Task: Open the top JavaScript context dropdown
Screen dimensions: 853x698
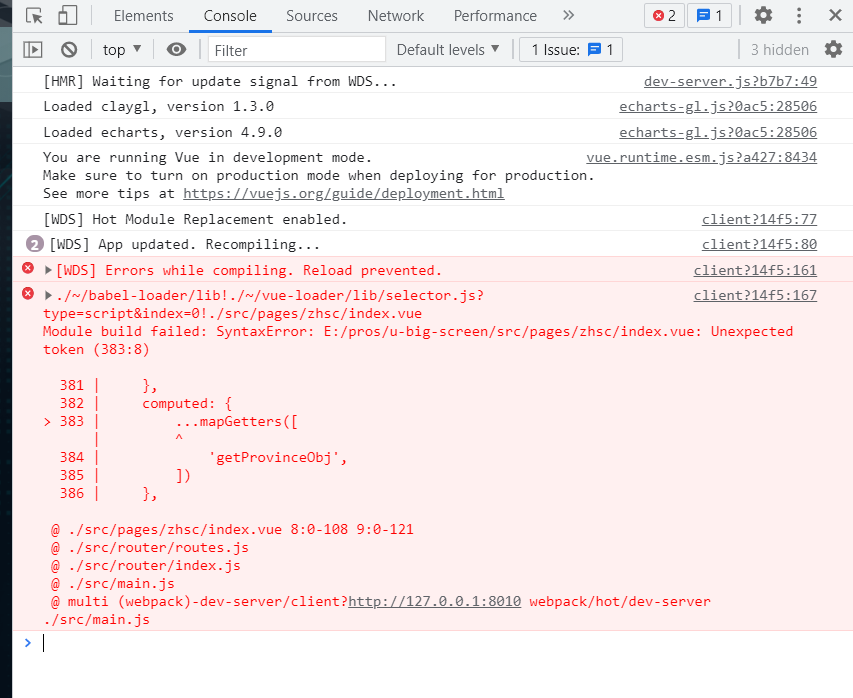Action: pos(122,50)
